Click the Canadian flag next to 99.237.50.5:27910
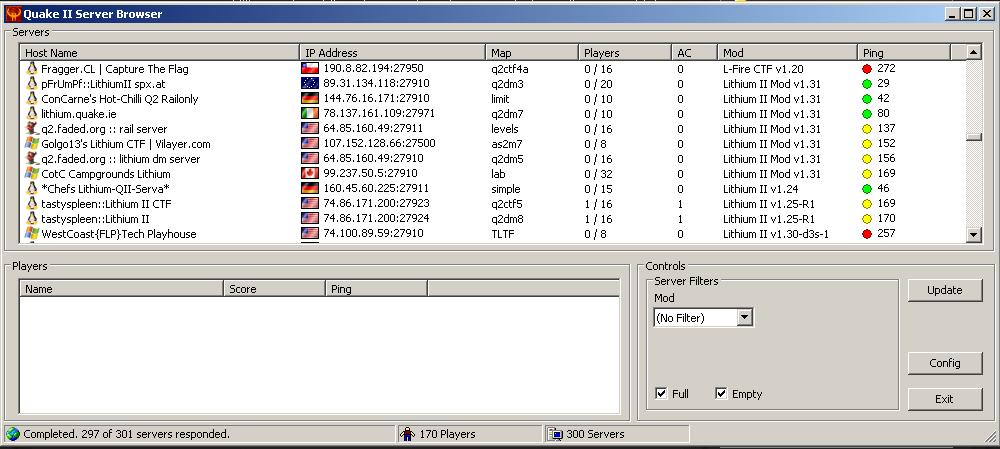 pyautogui.click(x=310, y=174)
